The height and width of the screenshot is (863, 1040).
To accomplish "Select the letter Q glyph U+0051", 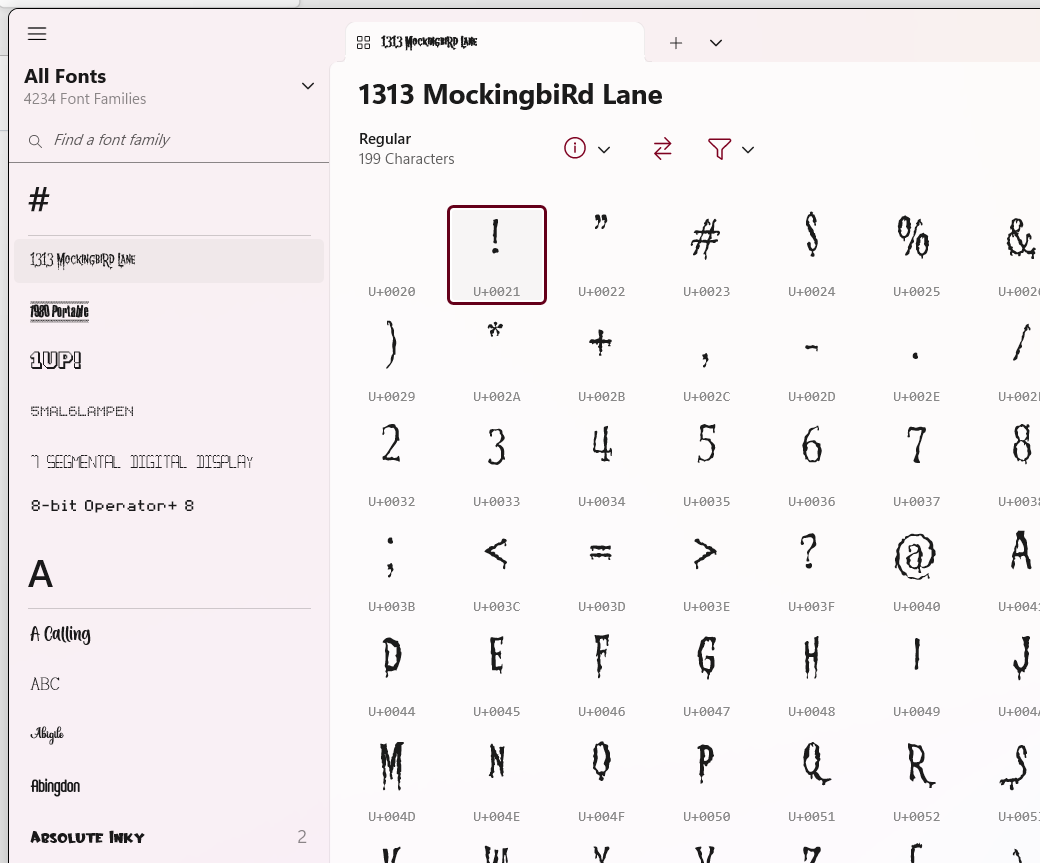I will [812, 779].
